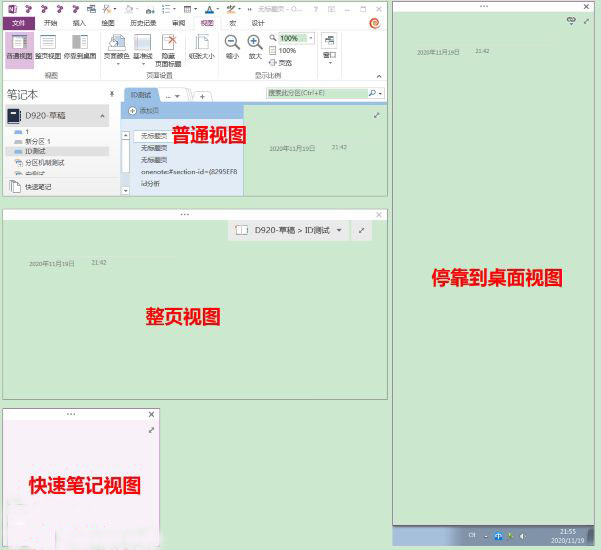601x550 pixels.
Task: Click the ribbon display options icon beside help
Action: 332,9
